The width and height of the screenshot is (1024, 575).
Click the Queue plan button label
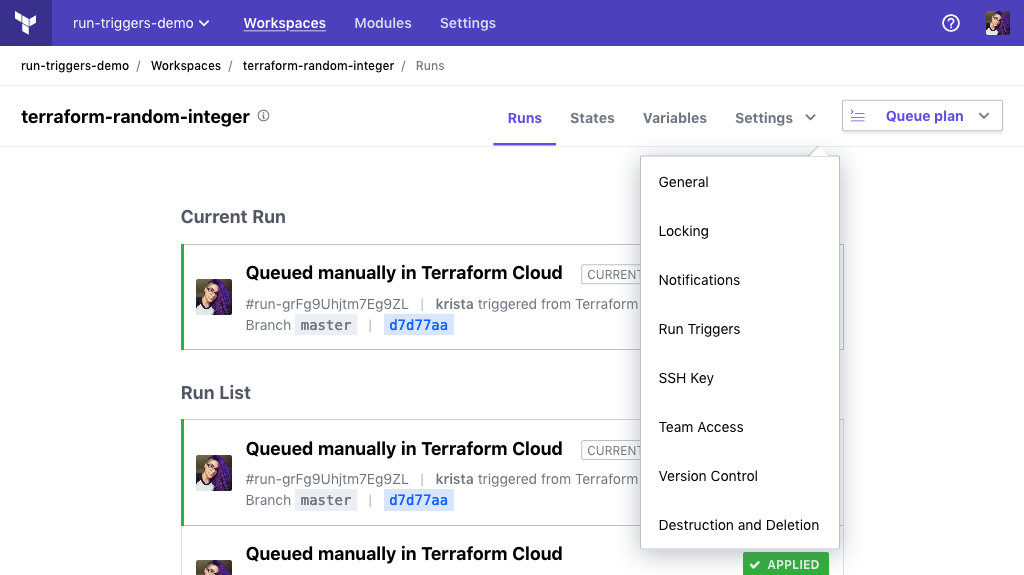pyautogui.click(x=924, y=116)
